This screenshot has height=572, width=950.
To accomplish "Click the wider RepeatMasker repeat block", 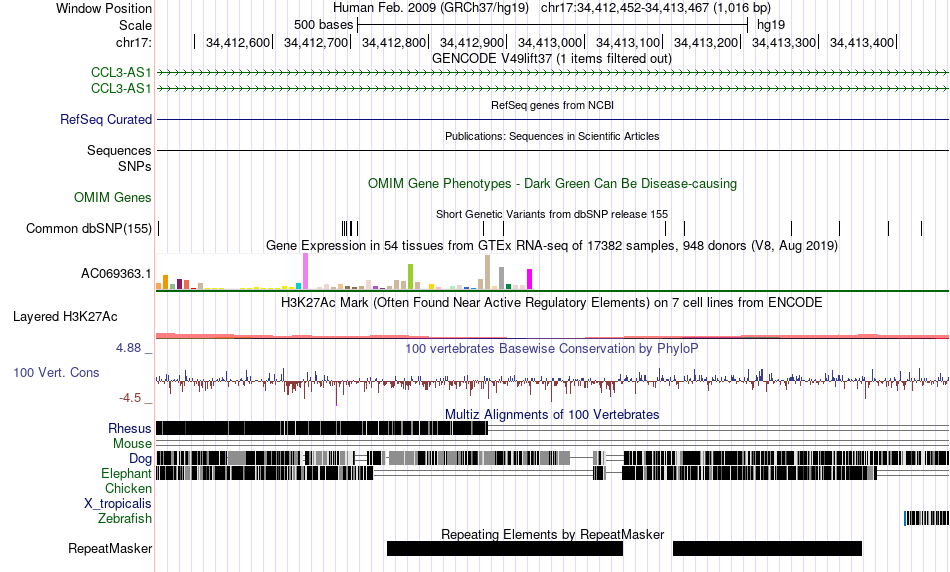I will [x=505, y=548].
